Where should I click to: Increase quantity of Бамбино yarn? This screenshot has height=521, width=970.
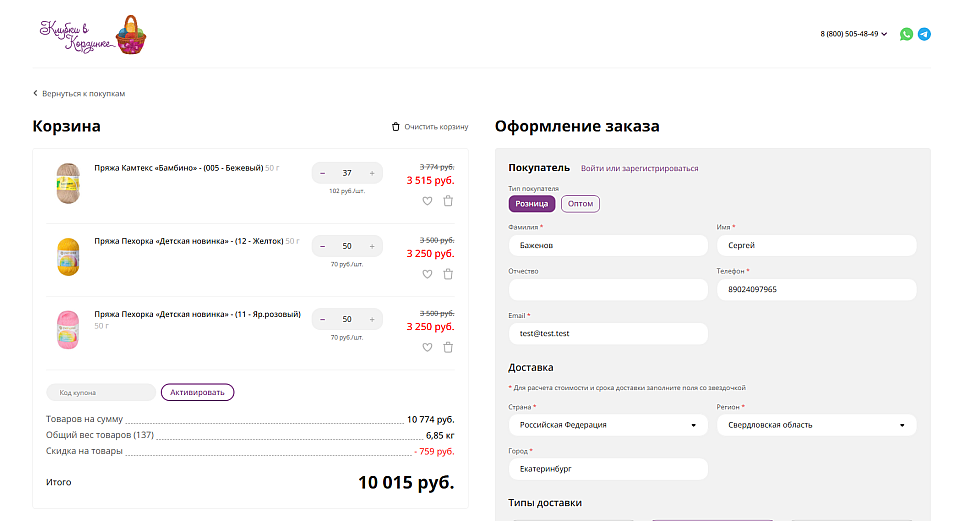pyautogui.click(x=372, y=173)
